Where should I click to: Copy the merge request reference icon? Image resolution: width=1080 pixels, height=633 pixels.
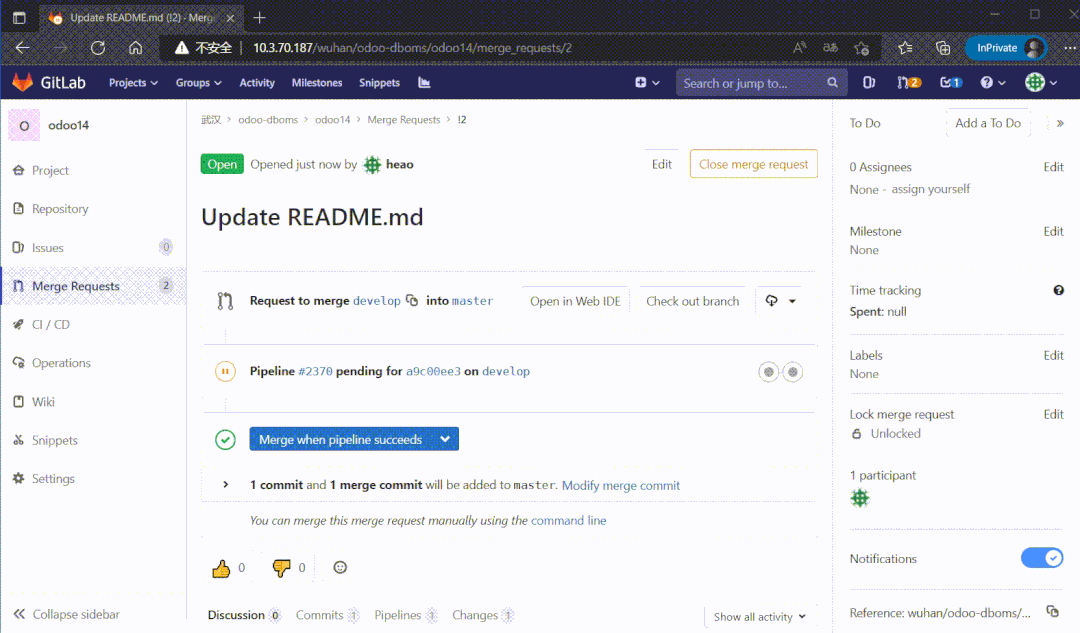pyautogui.click(x=1052, y=612)
